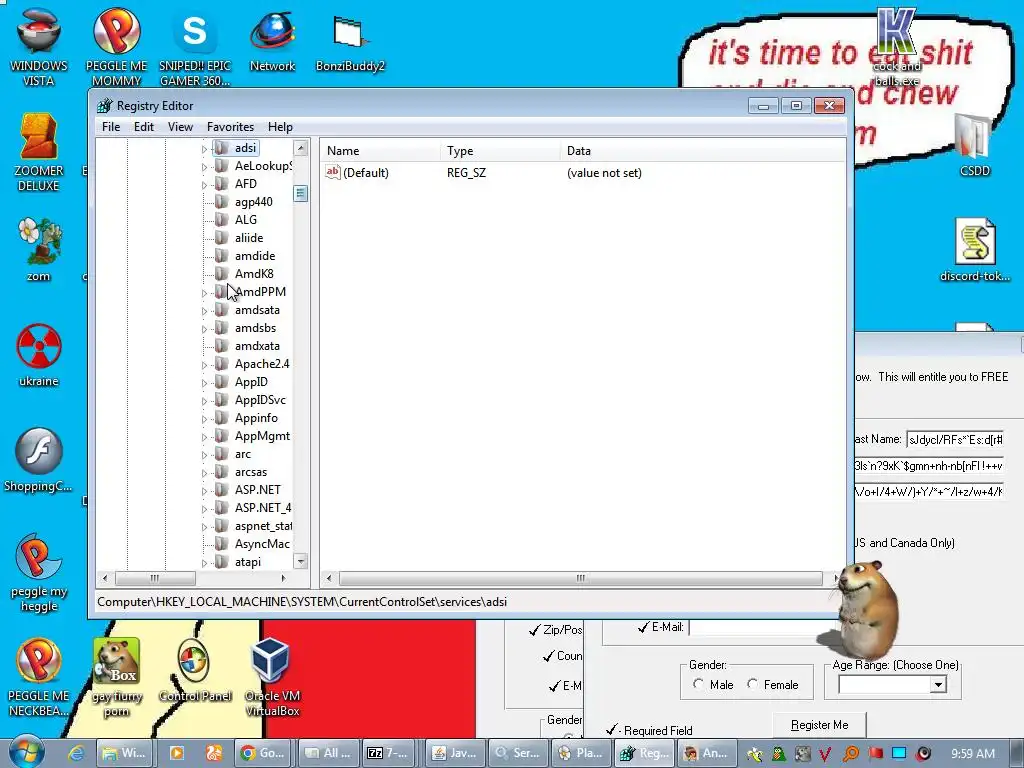This screenshot has height=768, width=1024.
Task: Click the Data column header
Action: point(703,151)
